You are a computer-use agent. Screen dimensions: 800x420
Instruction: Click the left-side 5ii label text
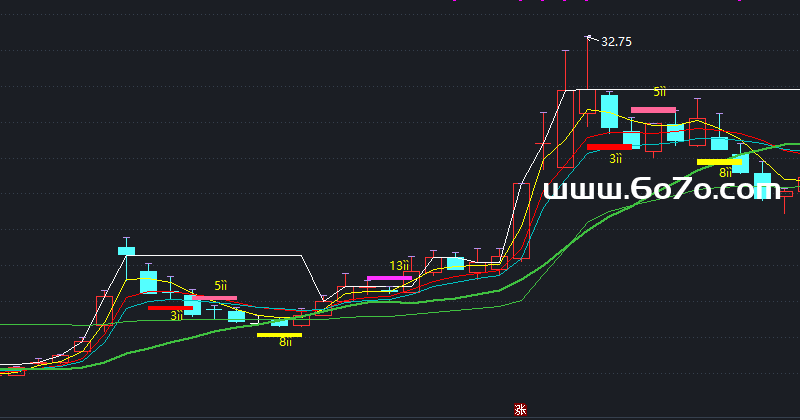pos(220,286)
